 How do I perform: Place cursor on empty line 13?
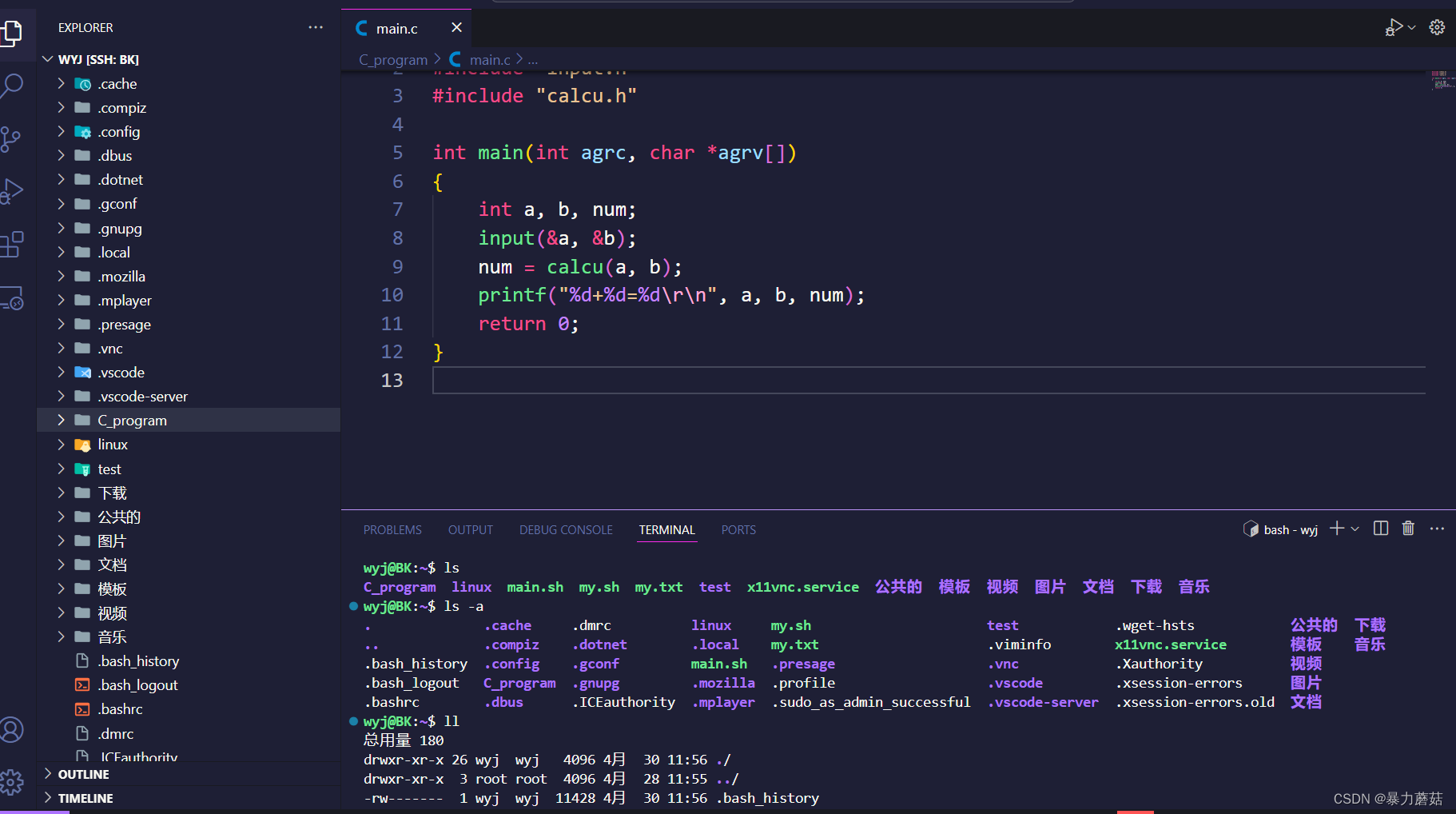click(x=929, y=380)
